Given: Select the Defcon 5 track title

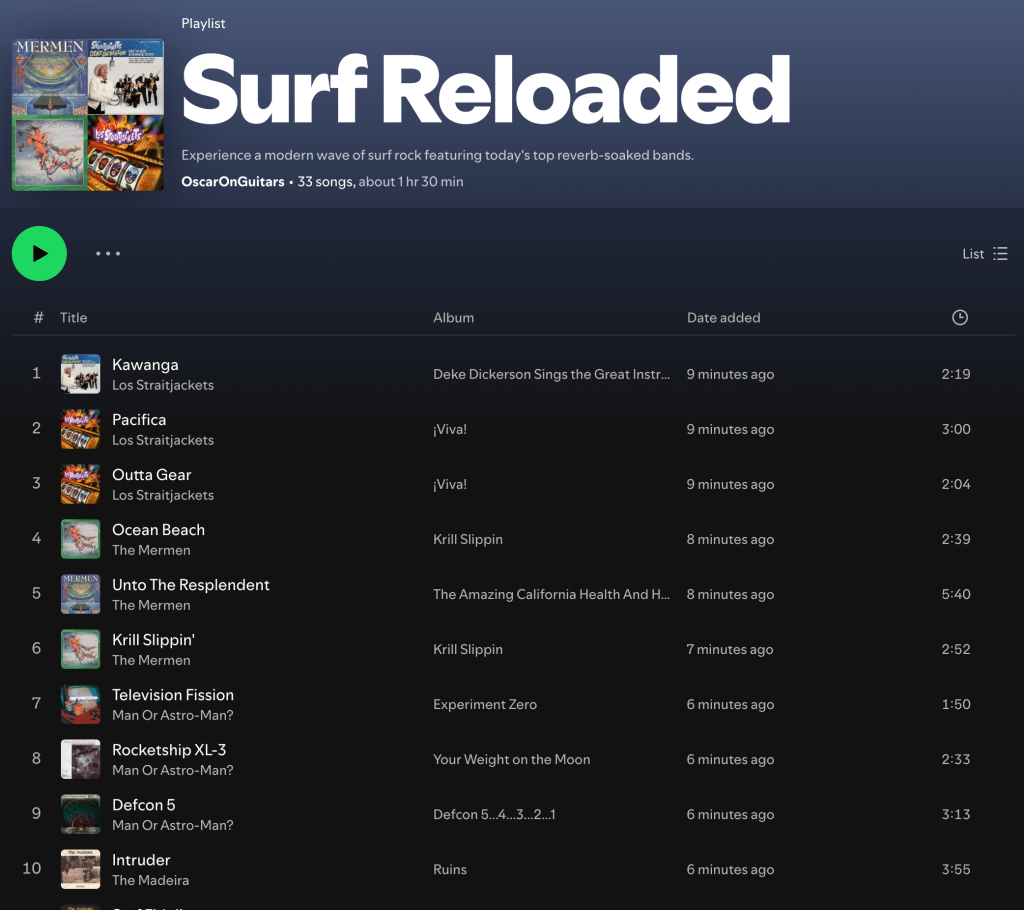Looking at the screenshot, I should click(144, 805).
